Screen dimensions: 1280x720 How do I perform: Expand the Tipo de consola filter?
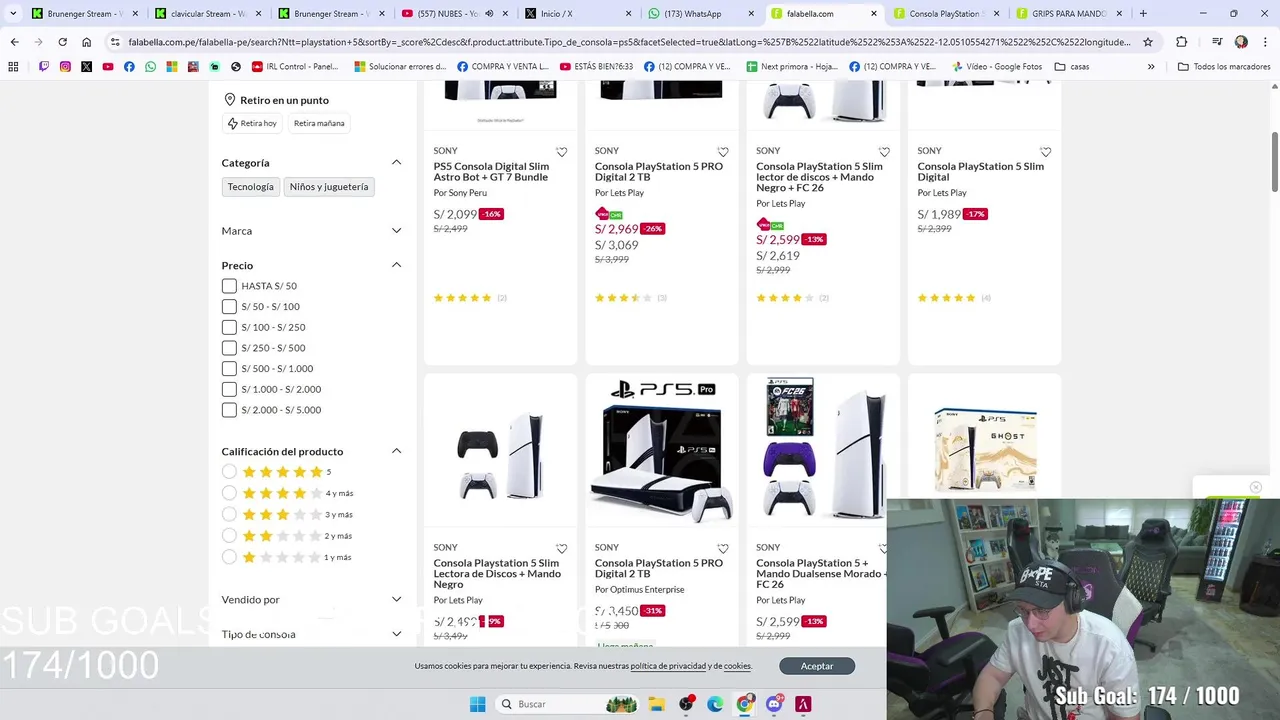(396, 634)
